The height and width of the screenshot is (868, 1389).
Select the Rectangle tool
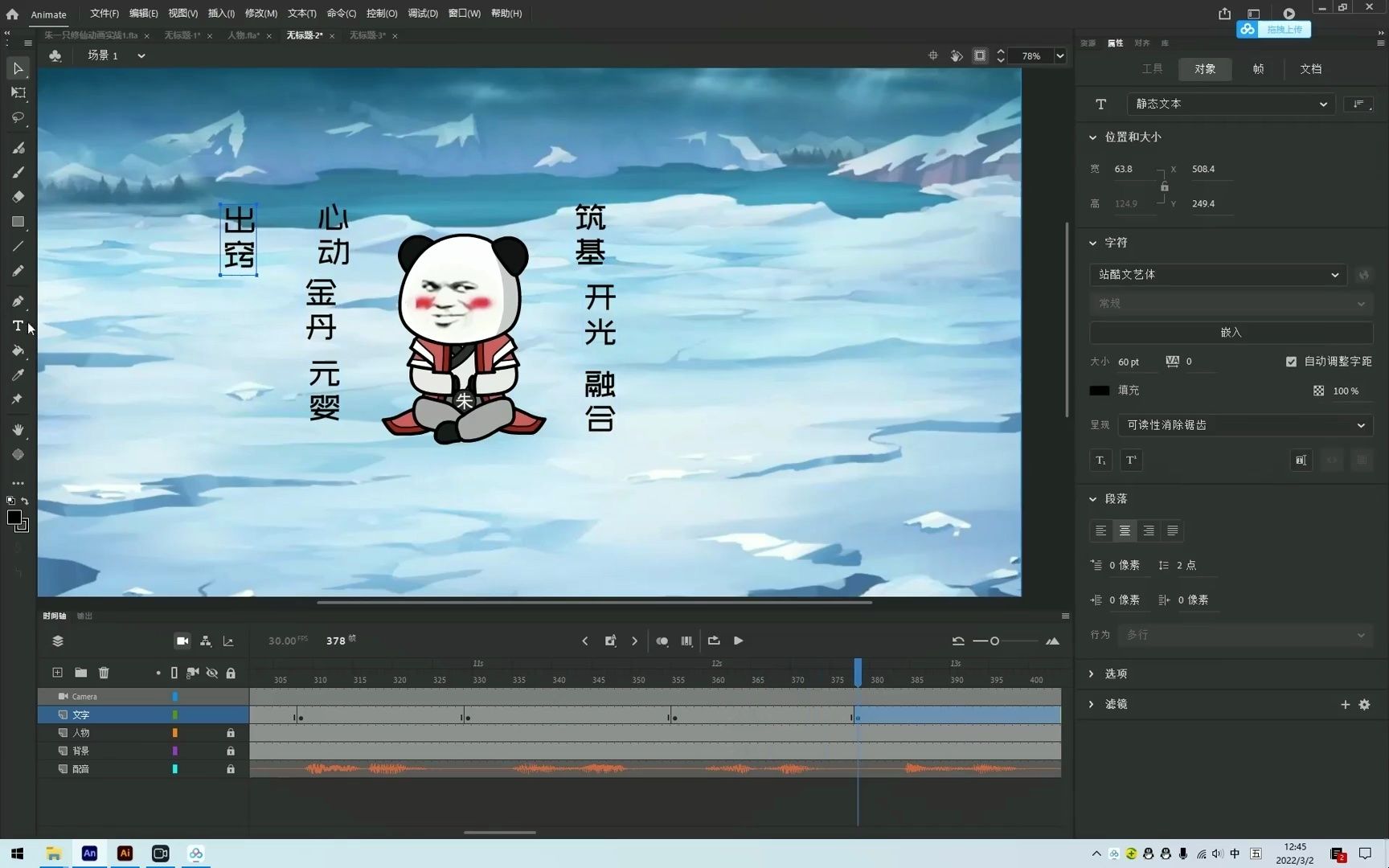point(18,222)
